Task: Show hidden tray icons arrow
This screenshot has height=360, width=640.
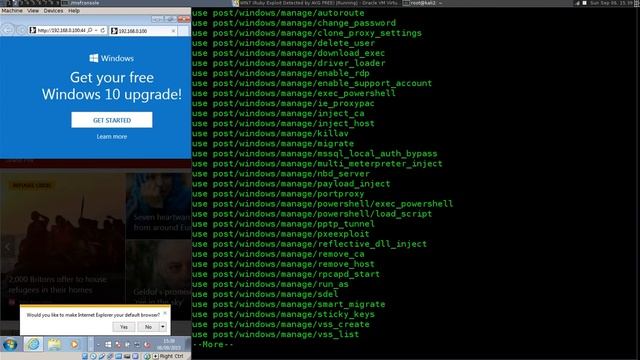Action: [x=98, y=345]
